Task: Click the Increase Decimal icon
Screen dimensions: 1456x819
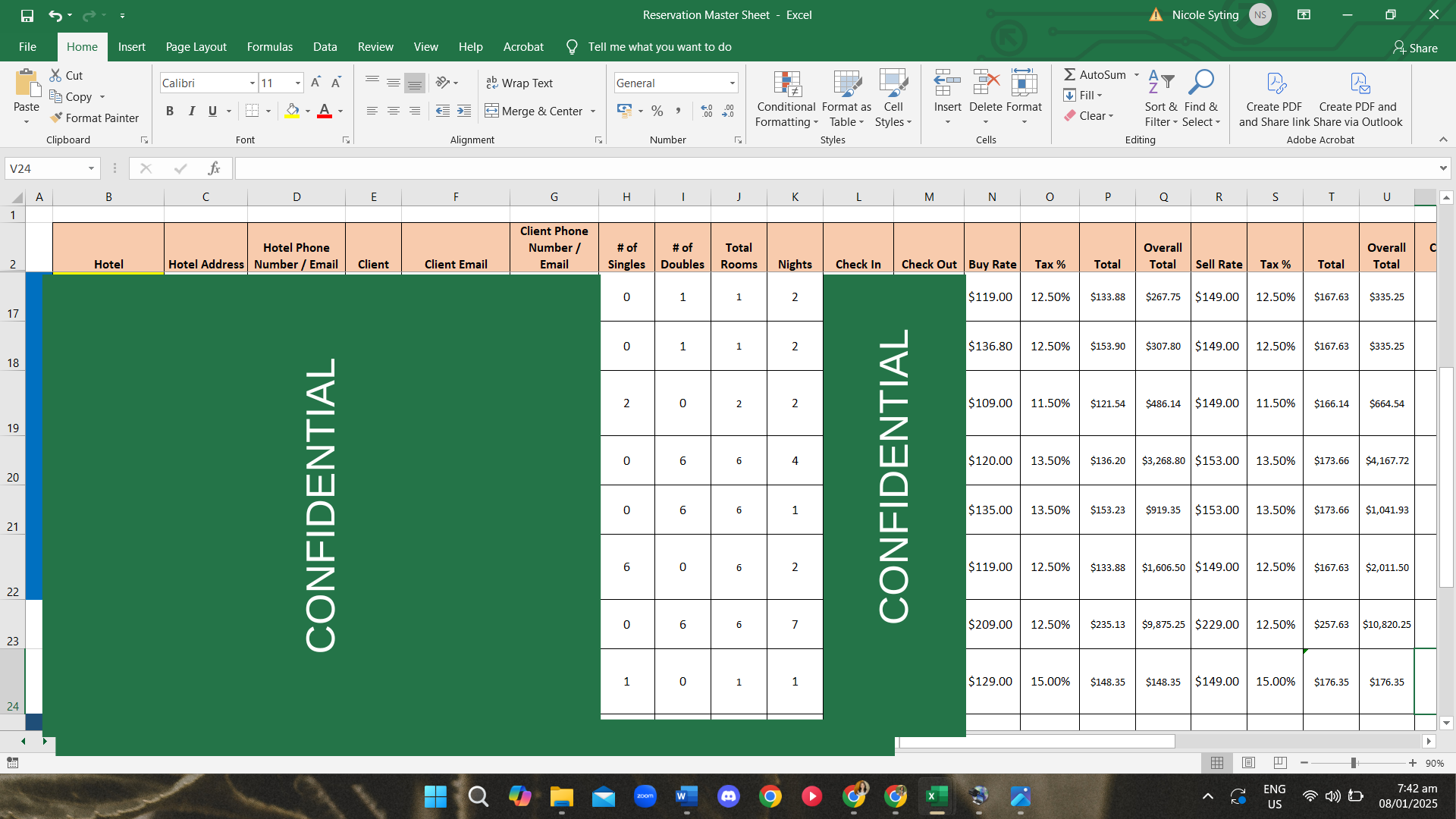Action: (707, 111)
